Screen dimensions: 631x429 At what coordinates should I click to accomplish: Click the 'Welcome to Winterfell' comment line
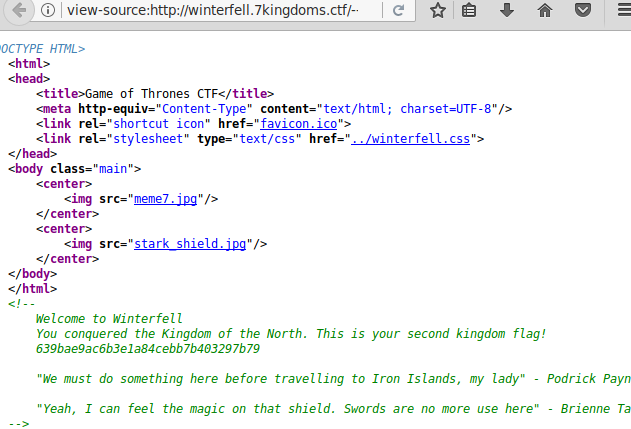click(x=109, y=319)
